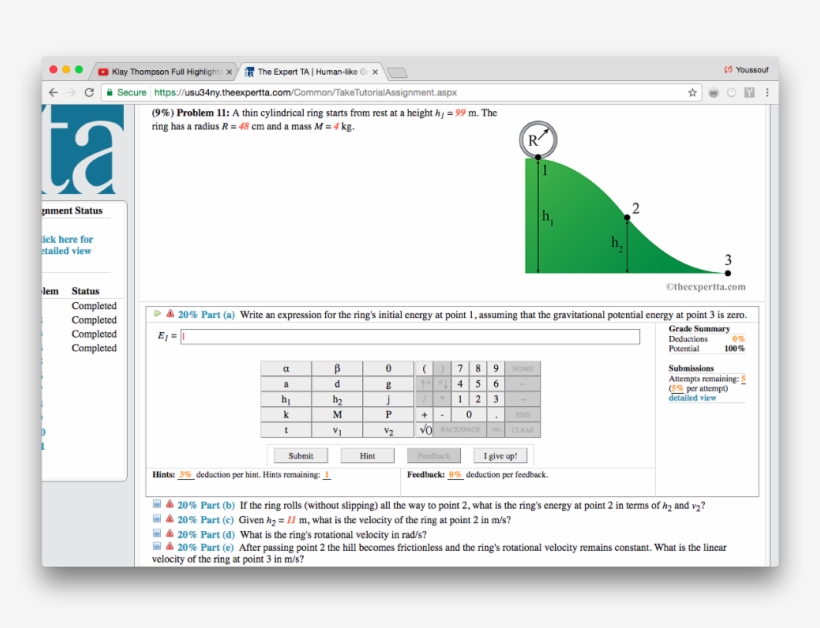The image size is (820, 628).
Task: Switch to the Klay Thompson YouTube tab
Action: pos(165,72)
